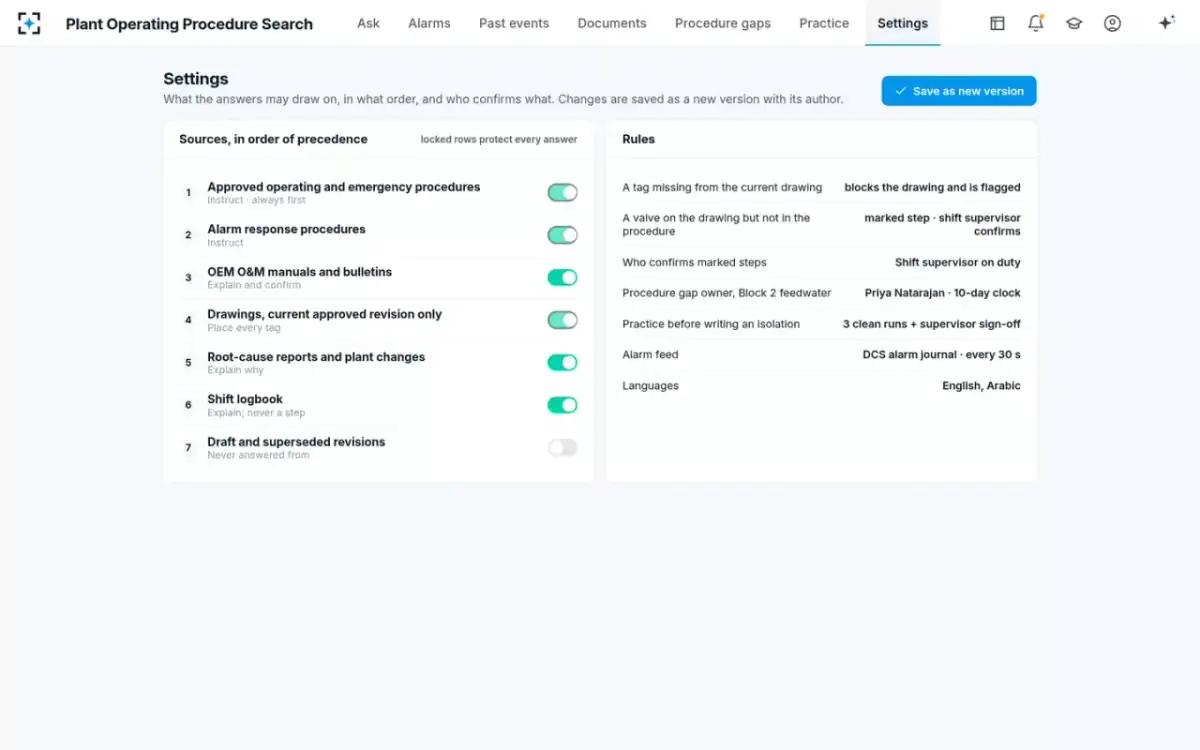
Task: Click the 'Languages' rule label
Action: point(650,385)
